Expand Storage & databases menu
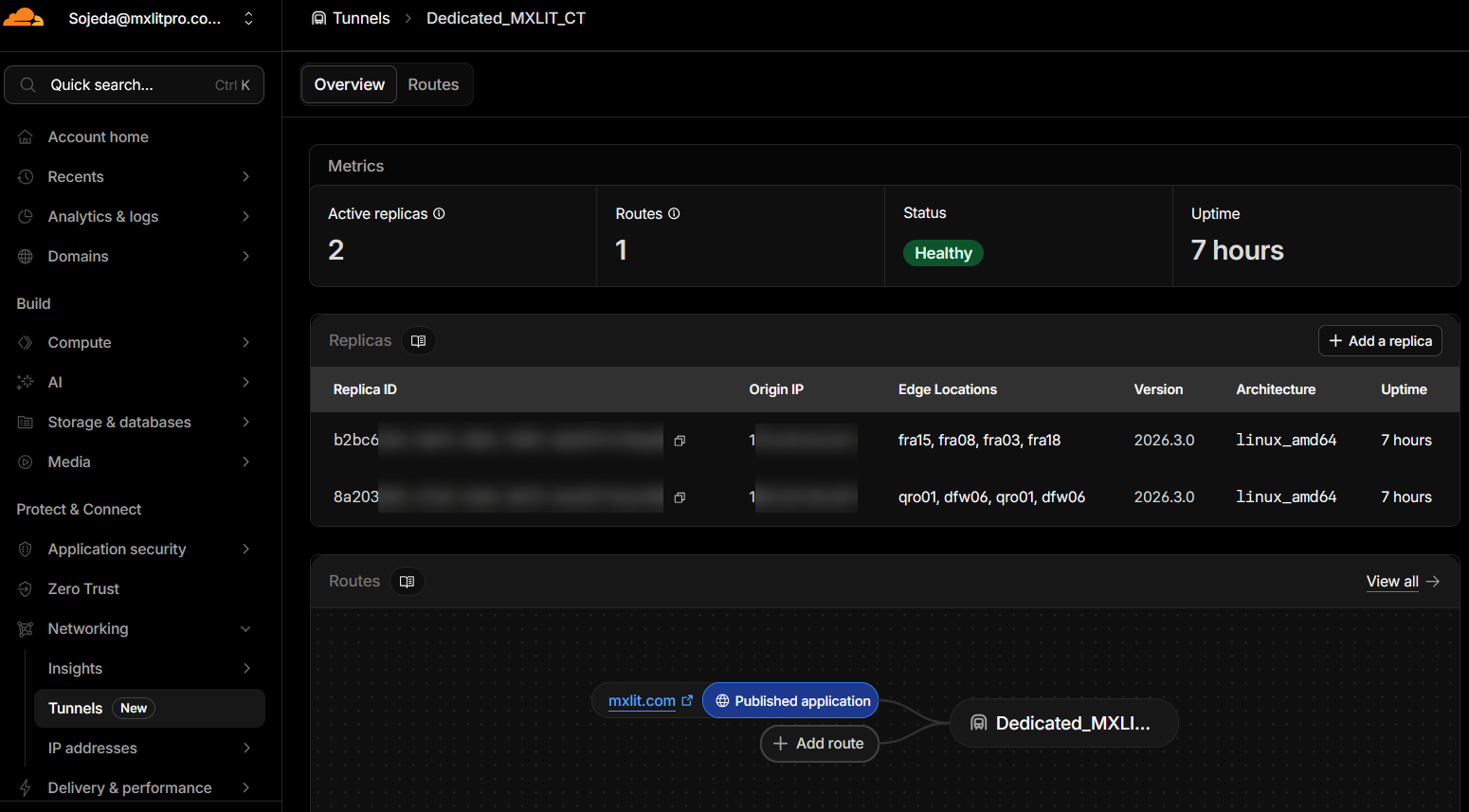The image size is (1469, 812). click(245, 423)
